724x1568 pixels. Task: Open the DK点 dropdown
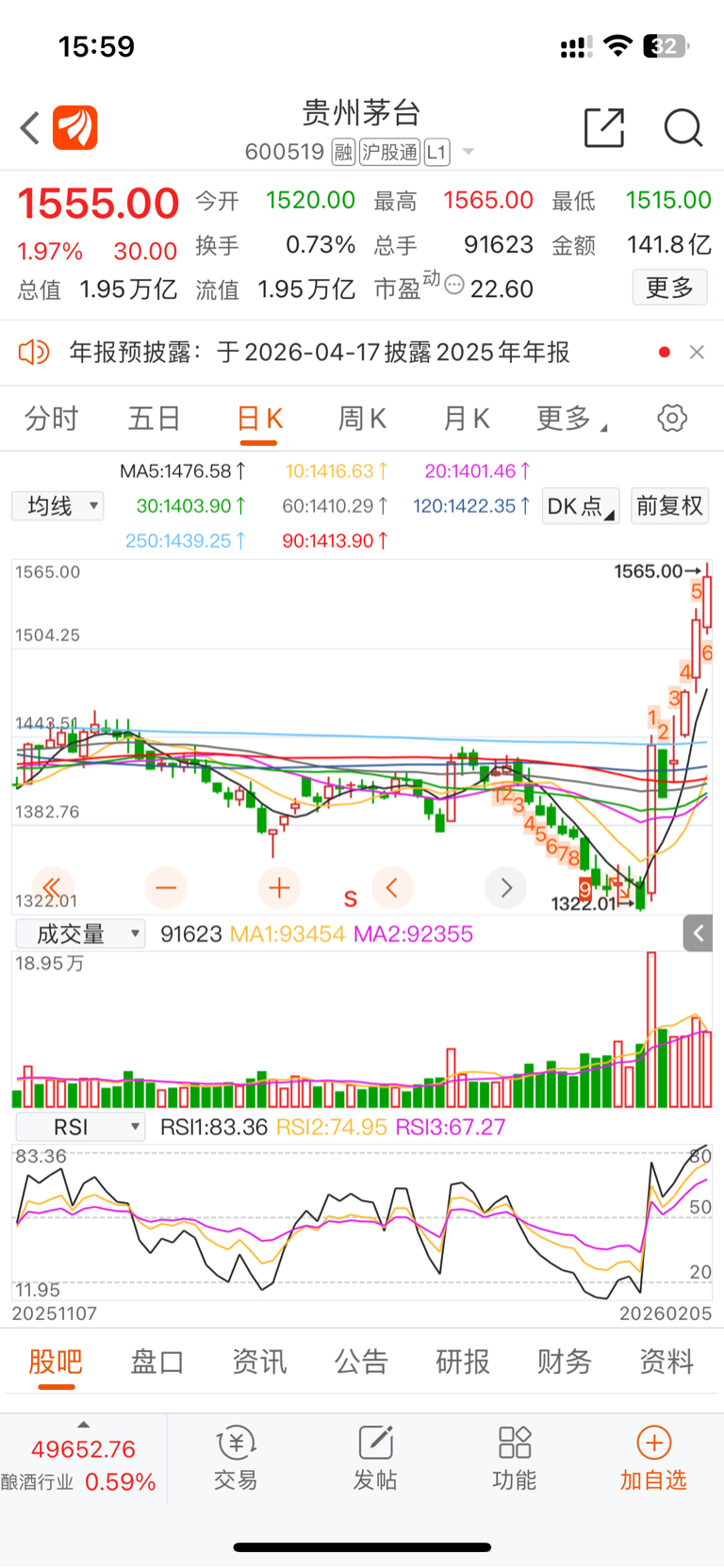(x=581, y=506)
